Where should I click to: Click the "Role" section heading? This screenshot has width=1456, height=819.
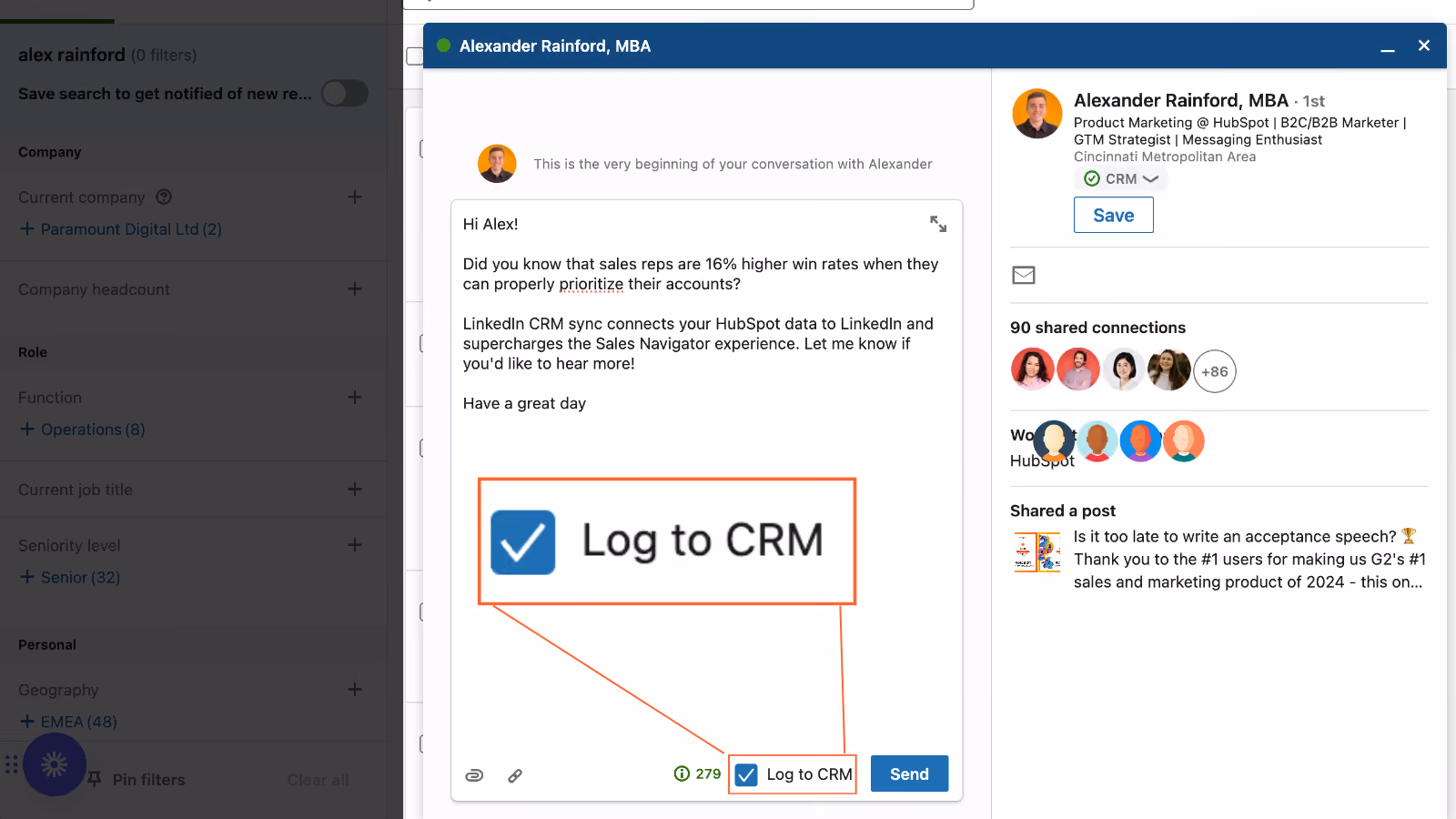tap(33, 352)
